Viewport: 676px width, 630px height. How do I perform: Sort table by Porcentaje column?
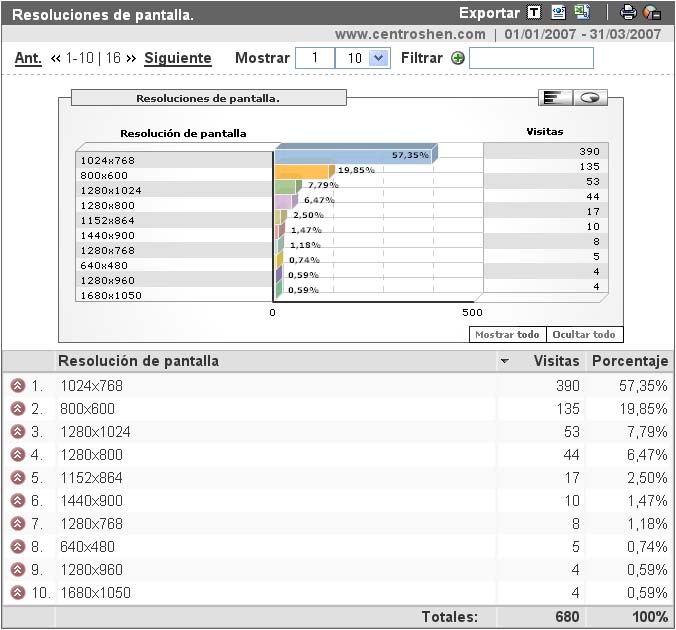(x=629, y=361)
